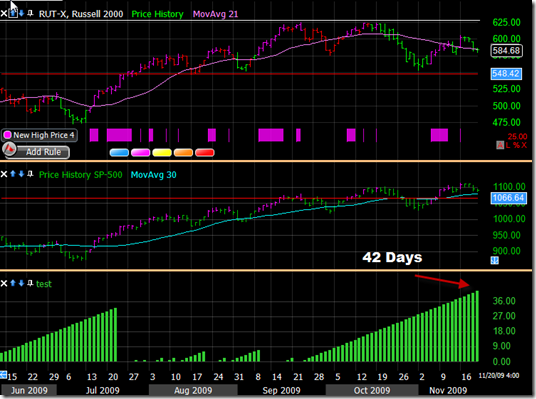Toggle the red A auto-scale icon
This screenshot has width=536, height=399.
point(500,145)
